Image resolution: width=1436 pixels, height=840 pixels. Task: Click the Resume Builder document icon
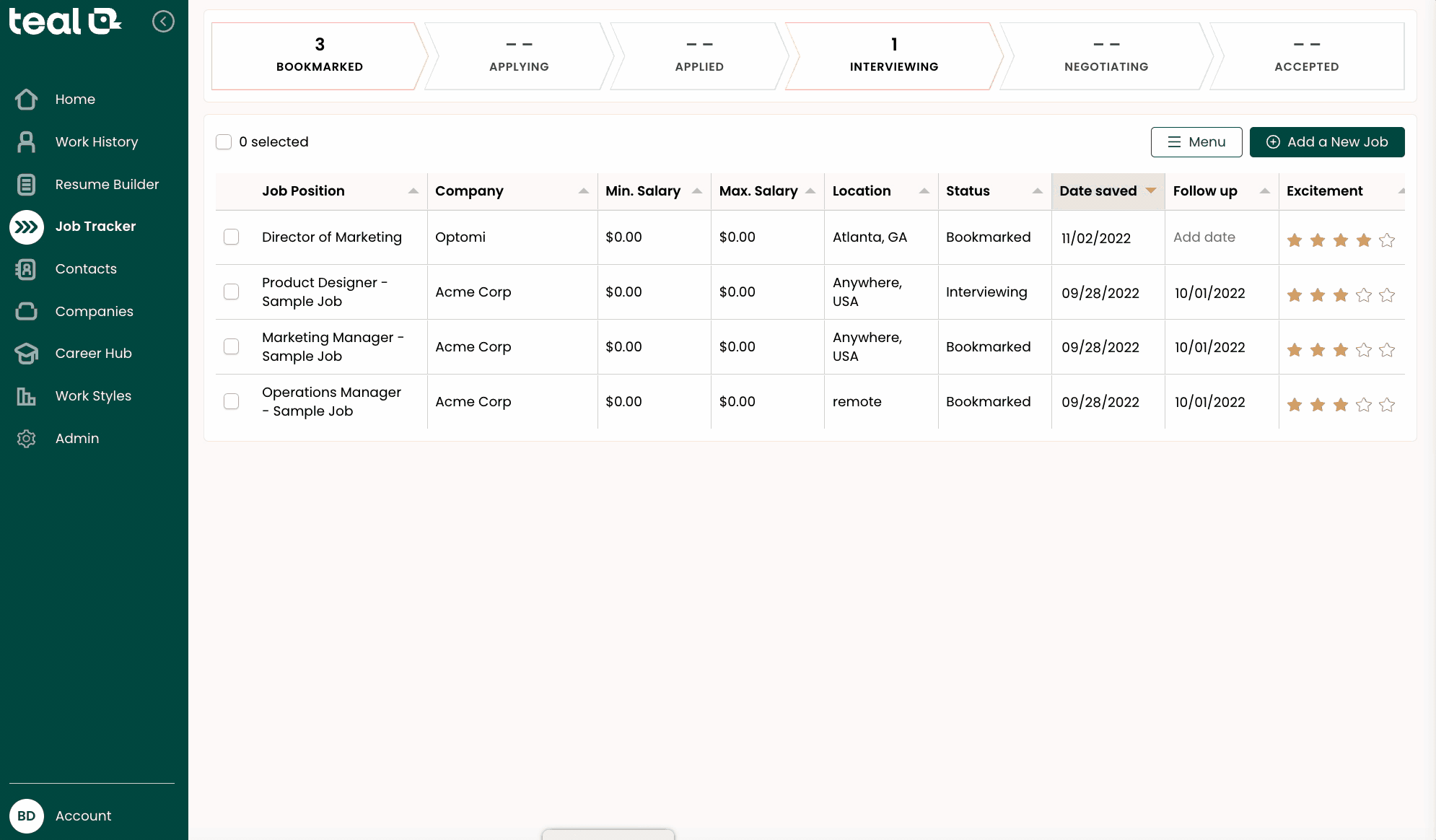27,185
